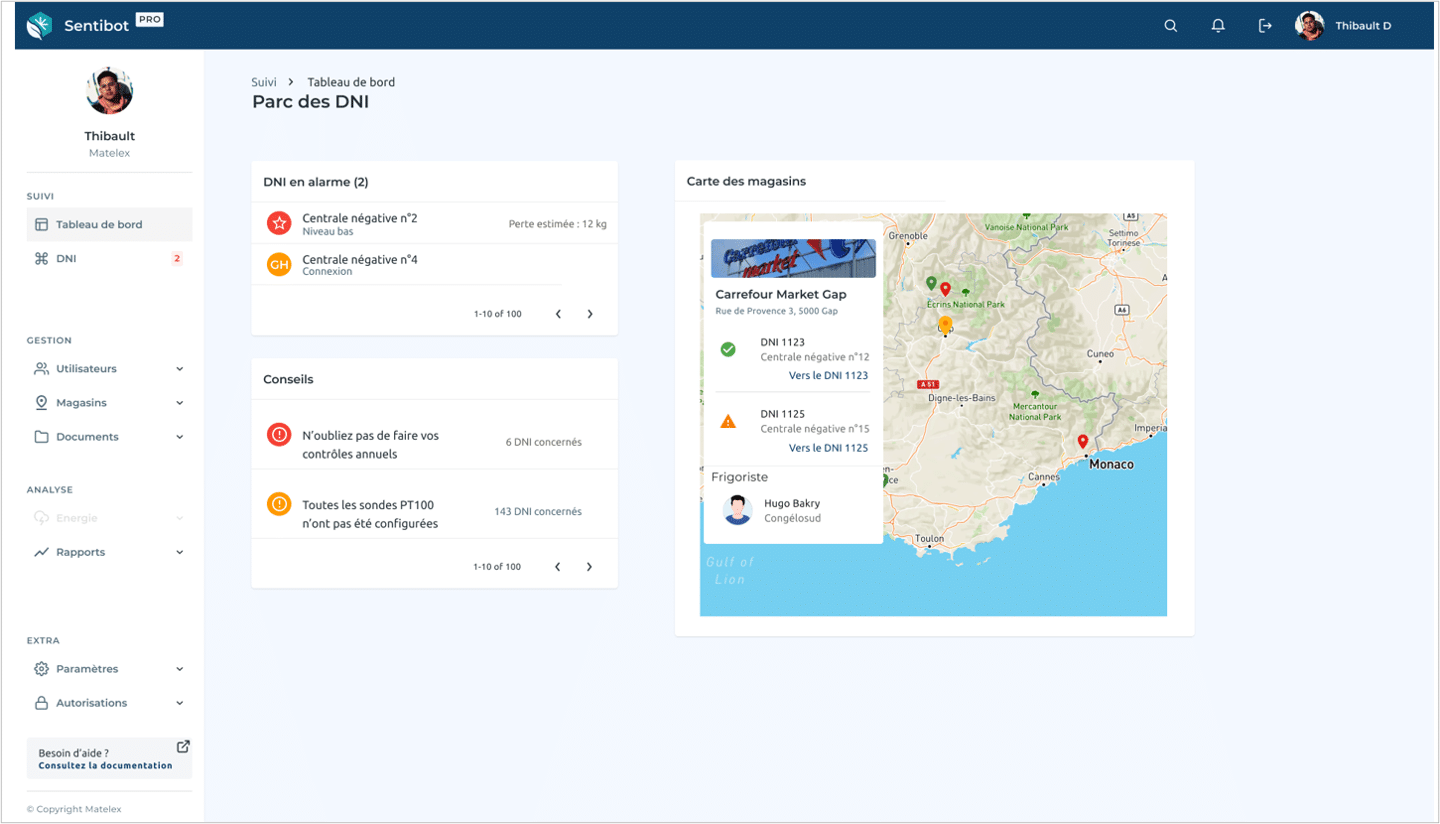The image size is (1440, 824).
Task: Click the orange warning icon for DNI 1125
Action: point(728,421)
